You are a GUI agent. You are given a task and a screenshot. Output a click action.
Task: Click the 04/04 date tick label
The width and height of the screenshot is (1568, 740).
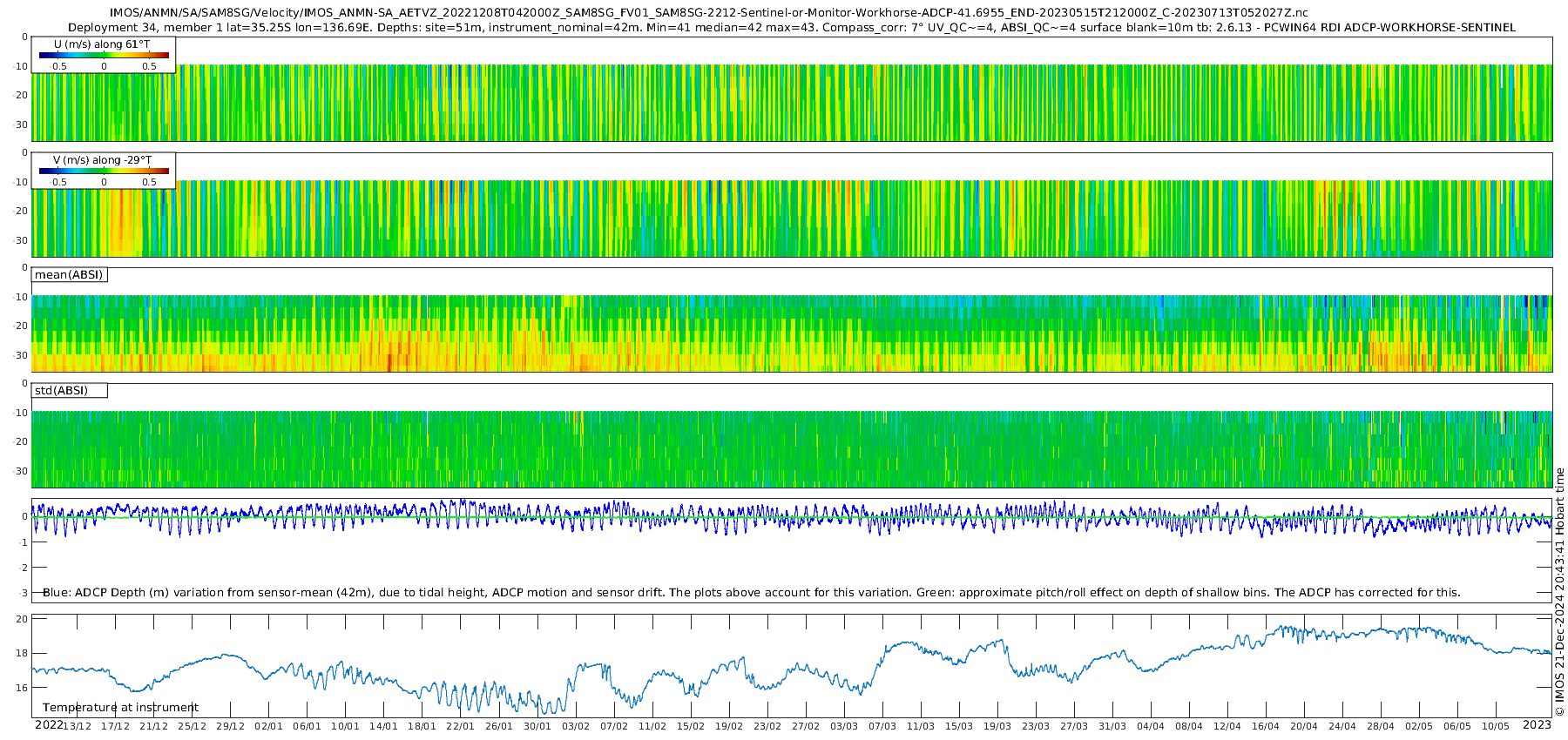1150,727
